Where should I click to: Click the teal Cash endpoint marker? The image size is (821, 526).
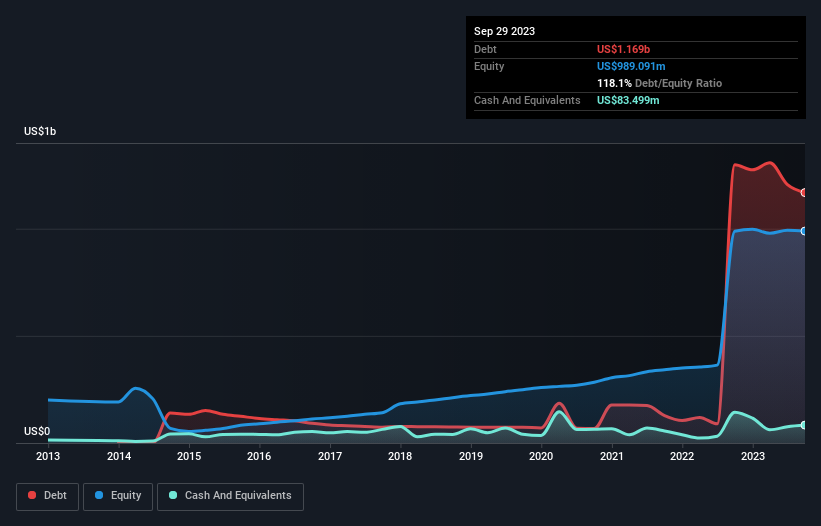pos(804,425)
